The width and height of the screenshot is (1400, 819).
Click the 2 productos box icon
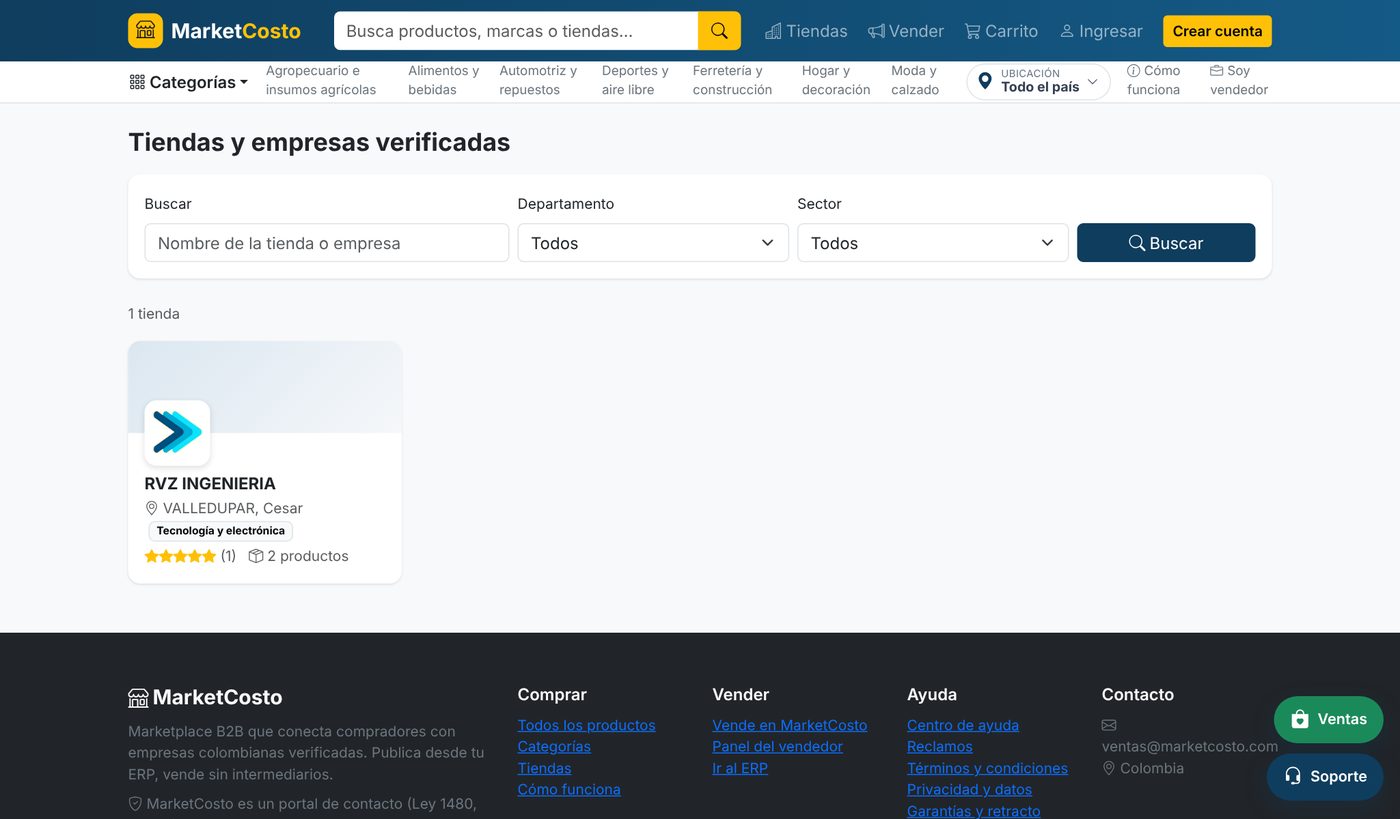pos(256,556)
